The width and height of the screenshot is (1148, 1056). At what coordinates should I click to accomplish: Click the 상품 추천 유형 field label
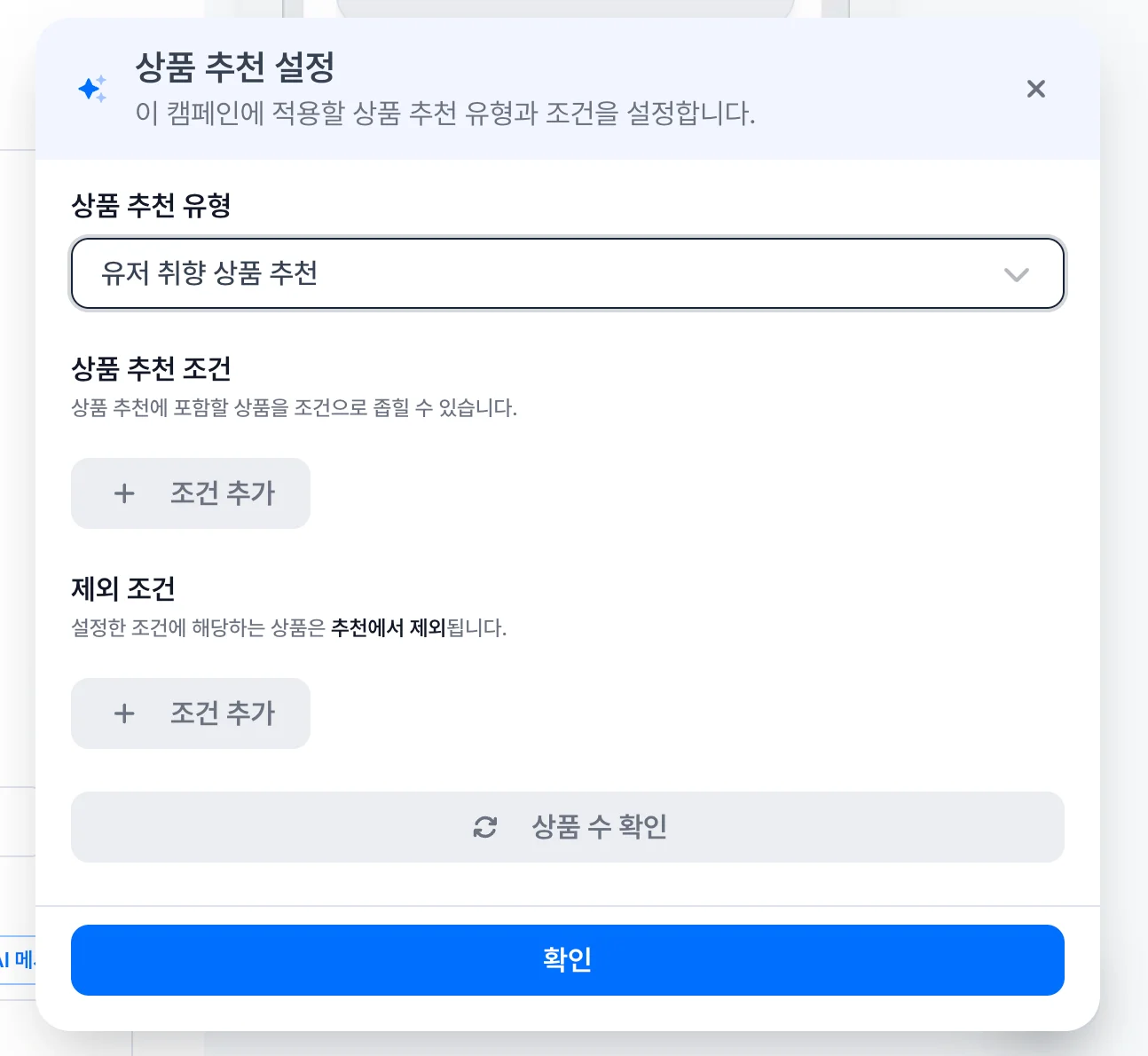pos(151,206)
